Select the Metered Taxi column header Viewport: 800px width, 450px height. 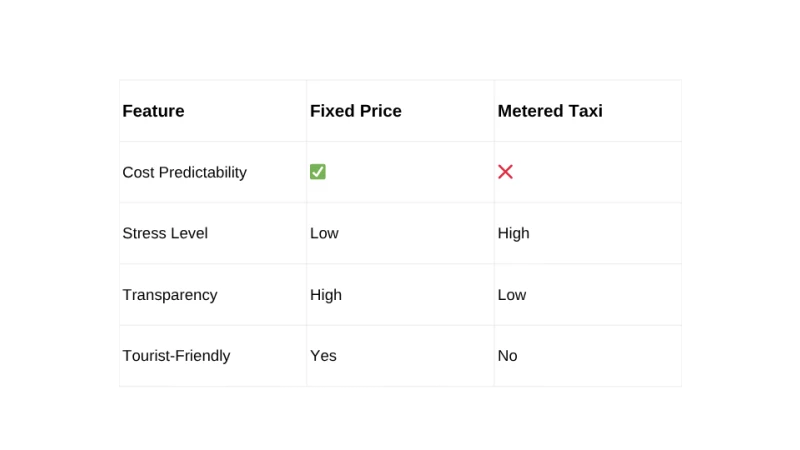point(550,111)
